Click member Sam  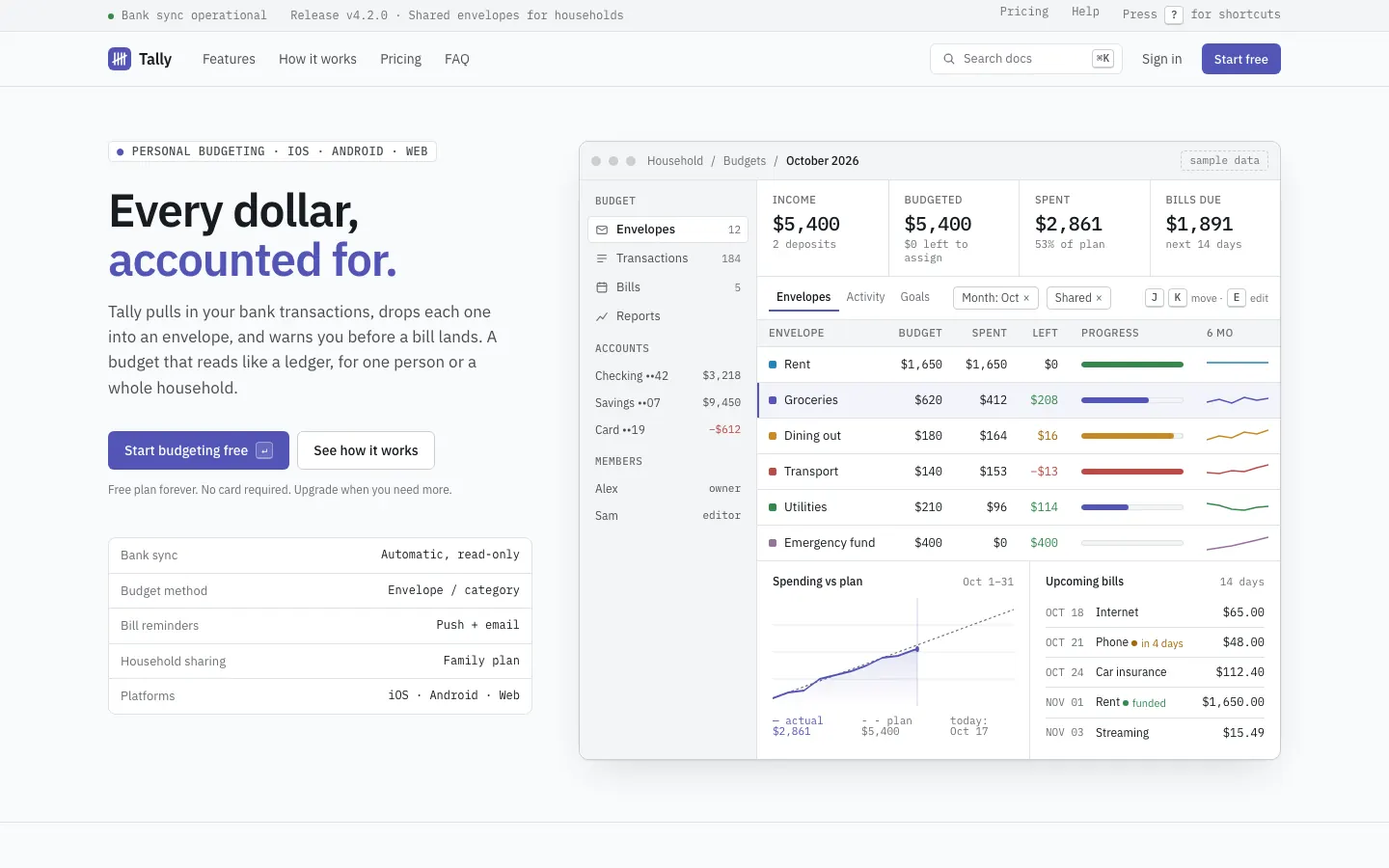click(x=667, y=516)
